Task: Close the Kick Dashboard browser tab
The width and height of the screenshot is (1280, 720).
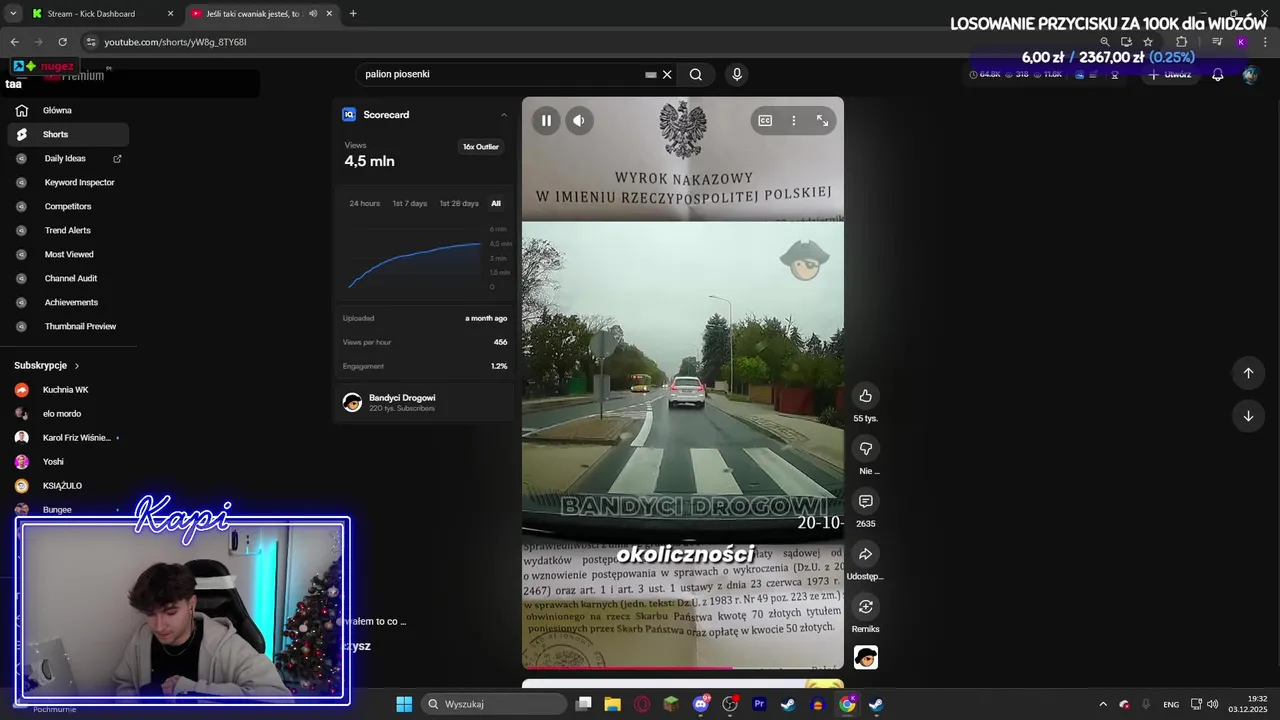Action: (170, 14)
